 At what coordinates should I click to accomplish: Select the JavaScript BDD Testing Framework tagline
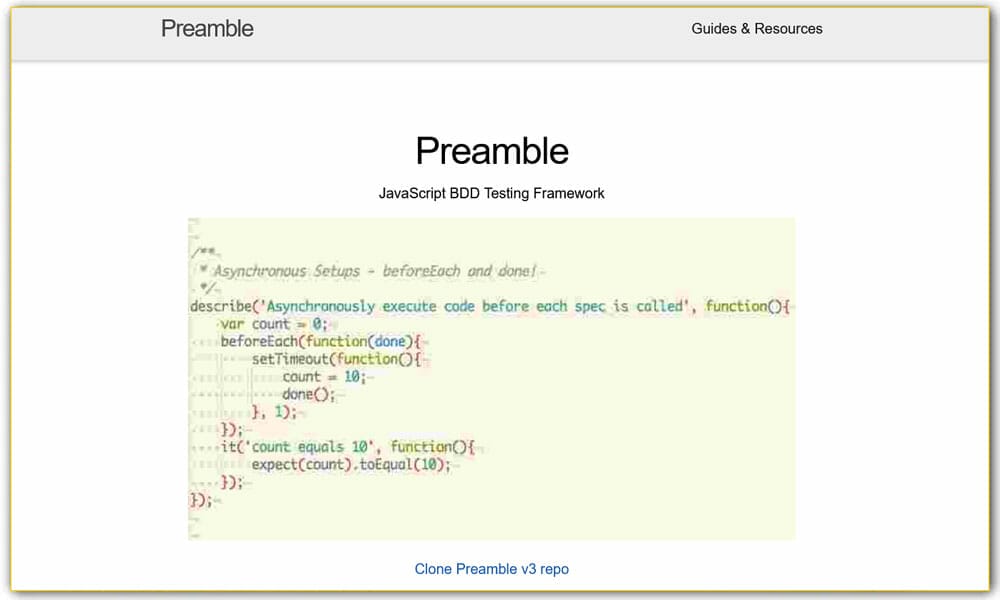tap(491, 193)
